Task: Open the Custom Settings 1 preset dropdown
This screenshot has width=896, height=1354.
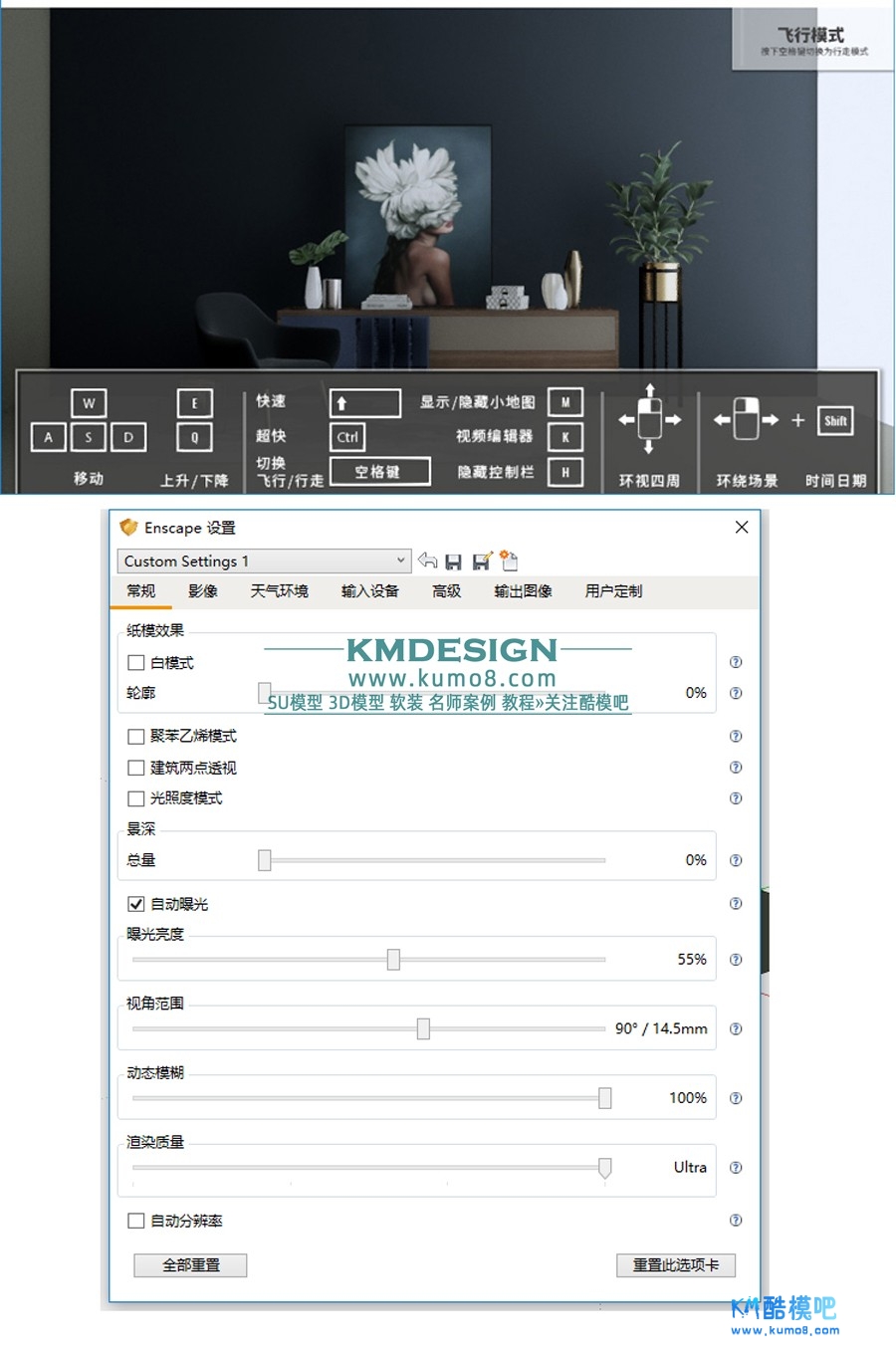Action: [264, 562]
